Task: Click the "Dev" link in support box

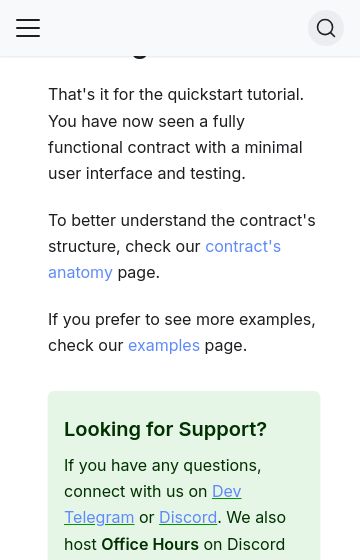Action: [x=227, y=492]
